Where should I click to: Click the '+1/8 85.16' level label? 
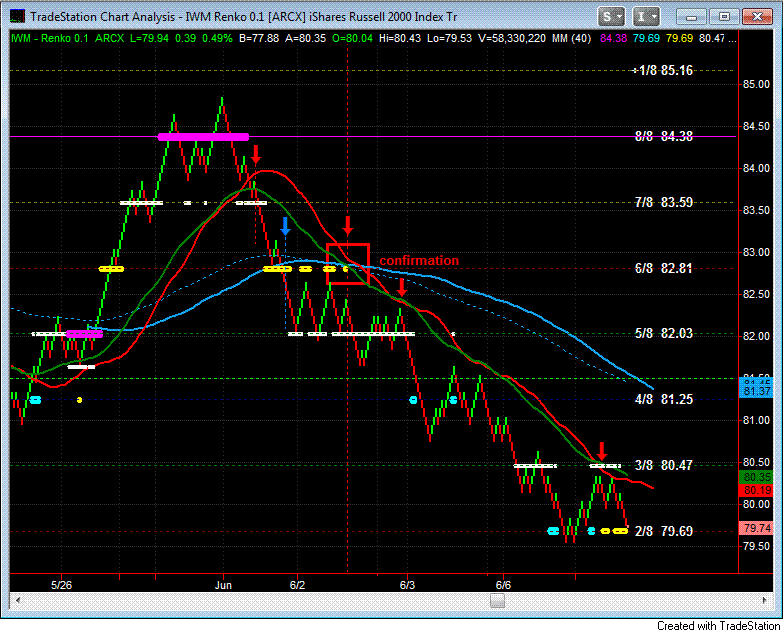tap(663, 70)
